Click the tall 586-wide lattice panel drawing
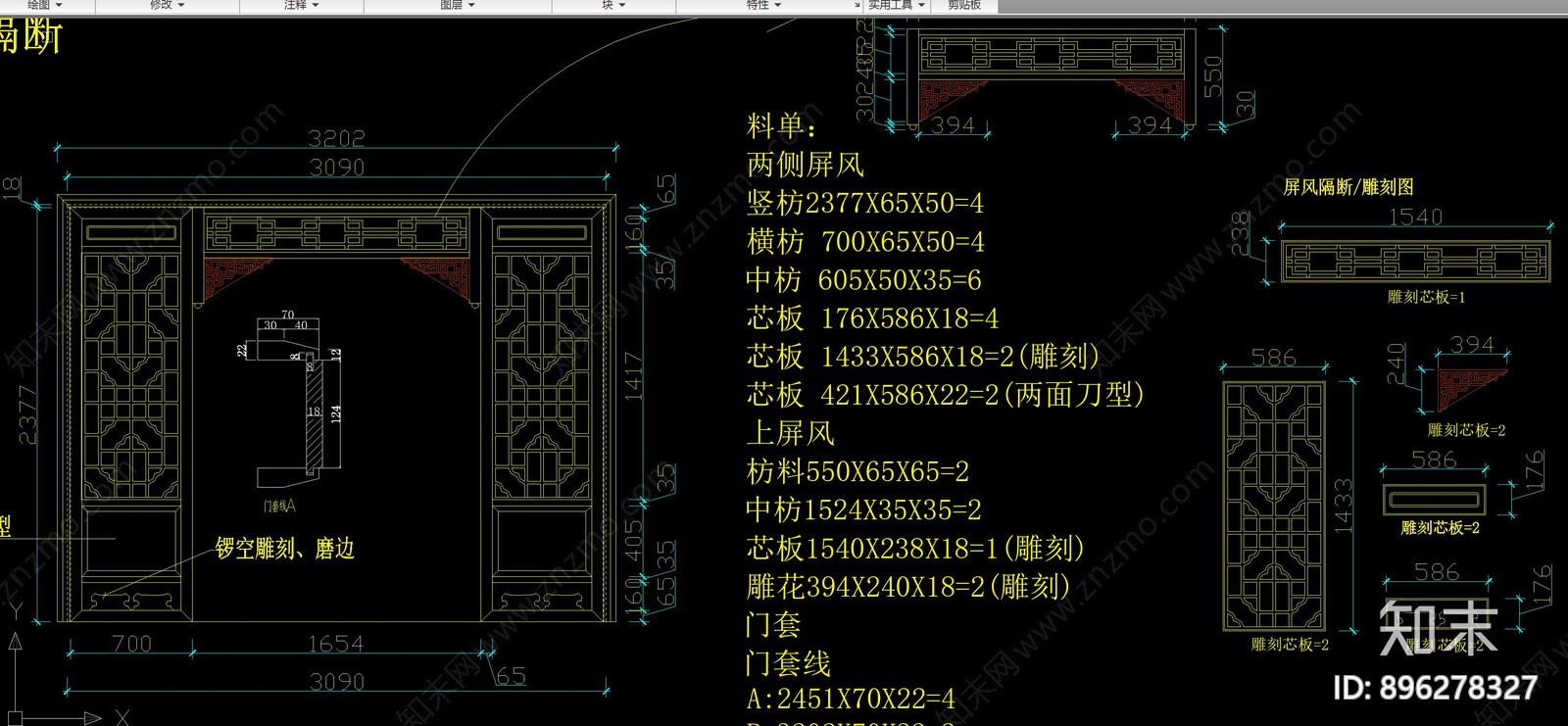The width and height of the screenshot is (1568, 726). [1274, 506]
